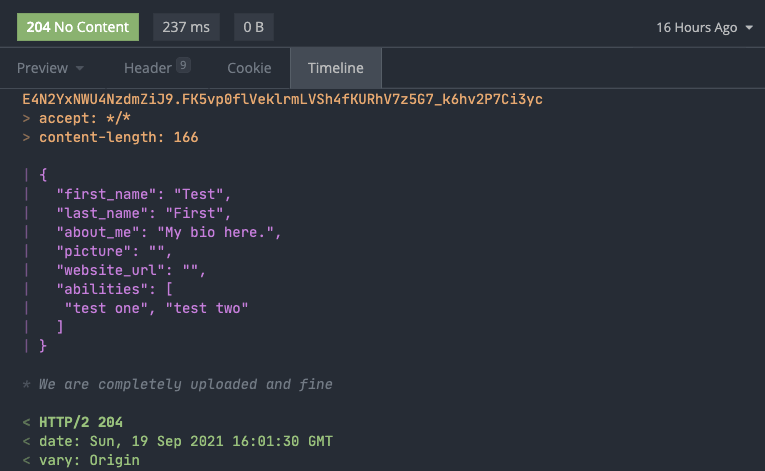
Task: Click the "first_name": "Test" line
Action: (x=143, y=194)
